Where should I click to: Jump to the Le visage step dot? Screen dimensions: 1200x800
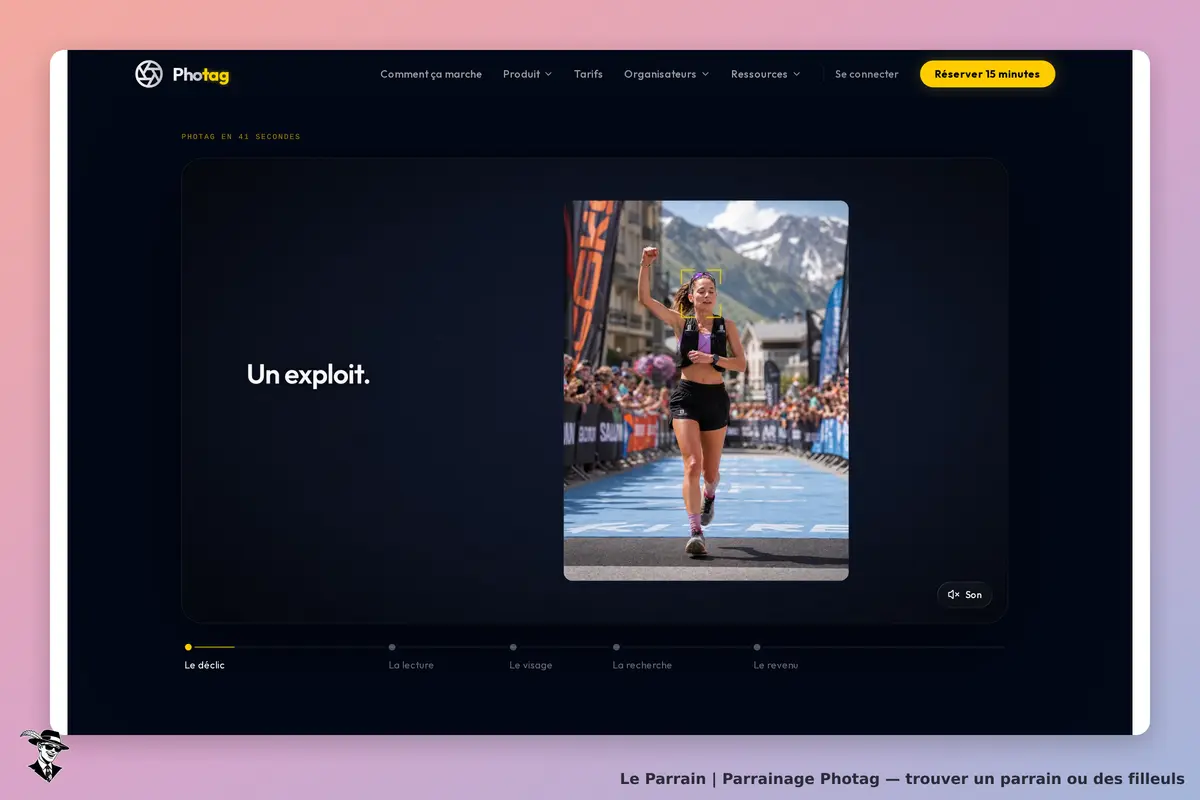click(513, 647)
